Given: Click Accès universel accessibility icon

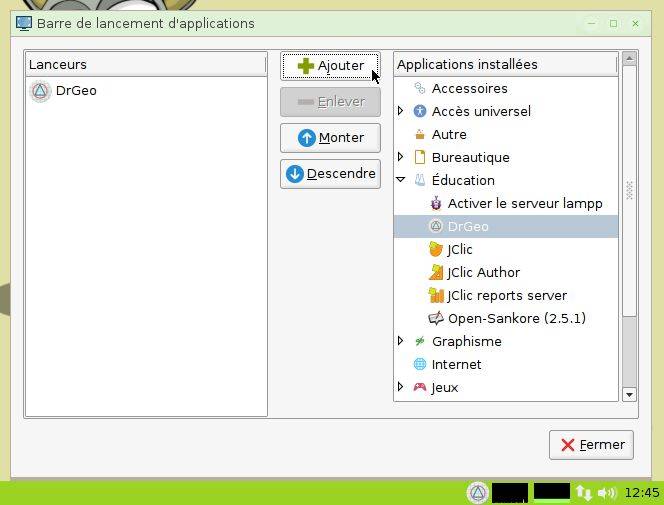Looking at the screenshot, I should [x=420, y=111].
